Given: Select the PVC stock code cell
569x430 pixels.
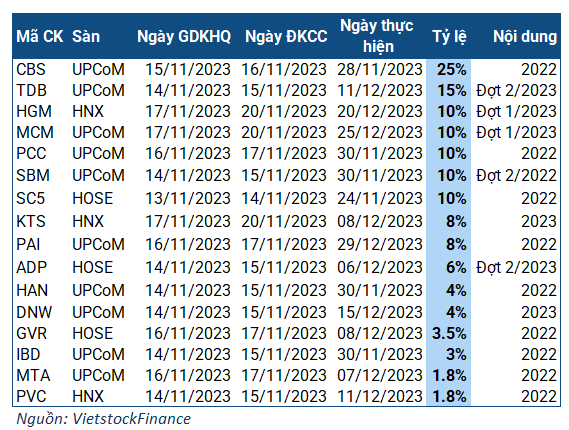Looking at the screenshot, I should pos(32,396).
